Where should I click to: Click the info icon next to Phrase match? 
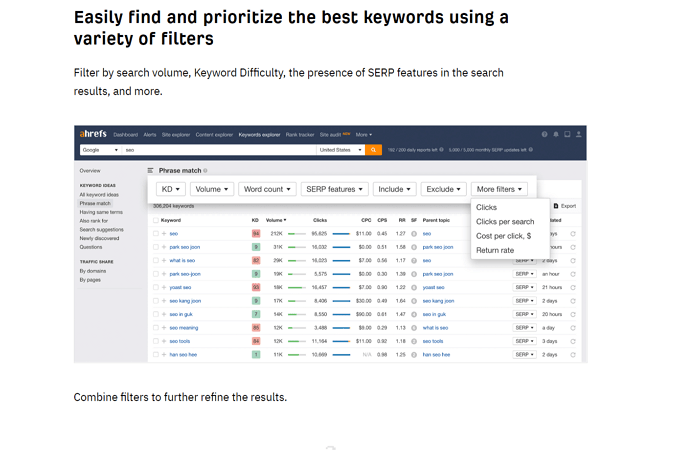point(205,170)
